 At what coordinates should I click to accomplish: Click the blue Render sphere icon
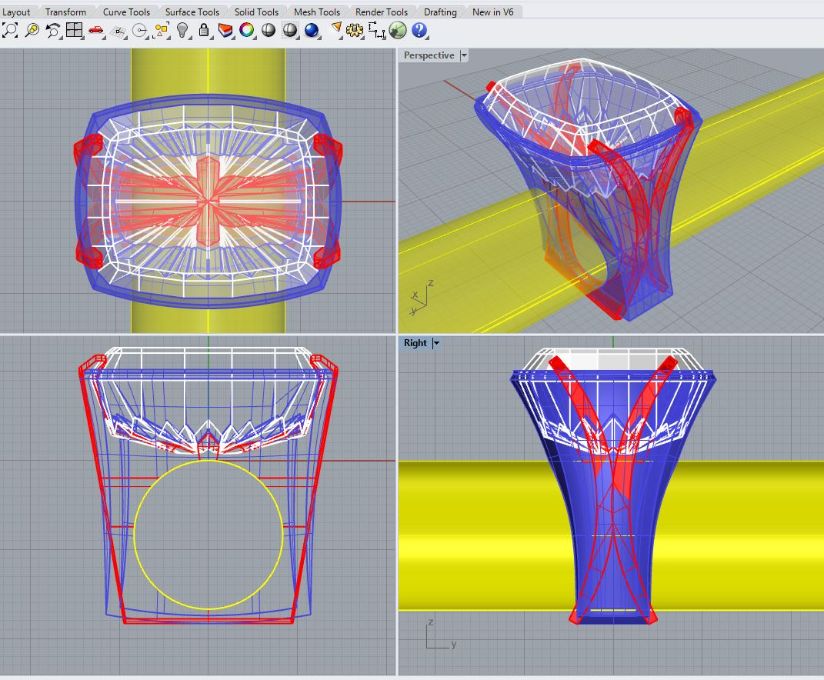(311, 31)
